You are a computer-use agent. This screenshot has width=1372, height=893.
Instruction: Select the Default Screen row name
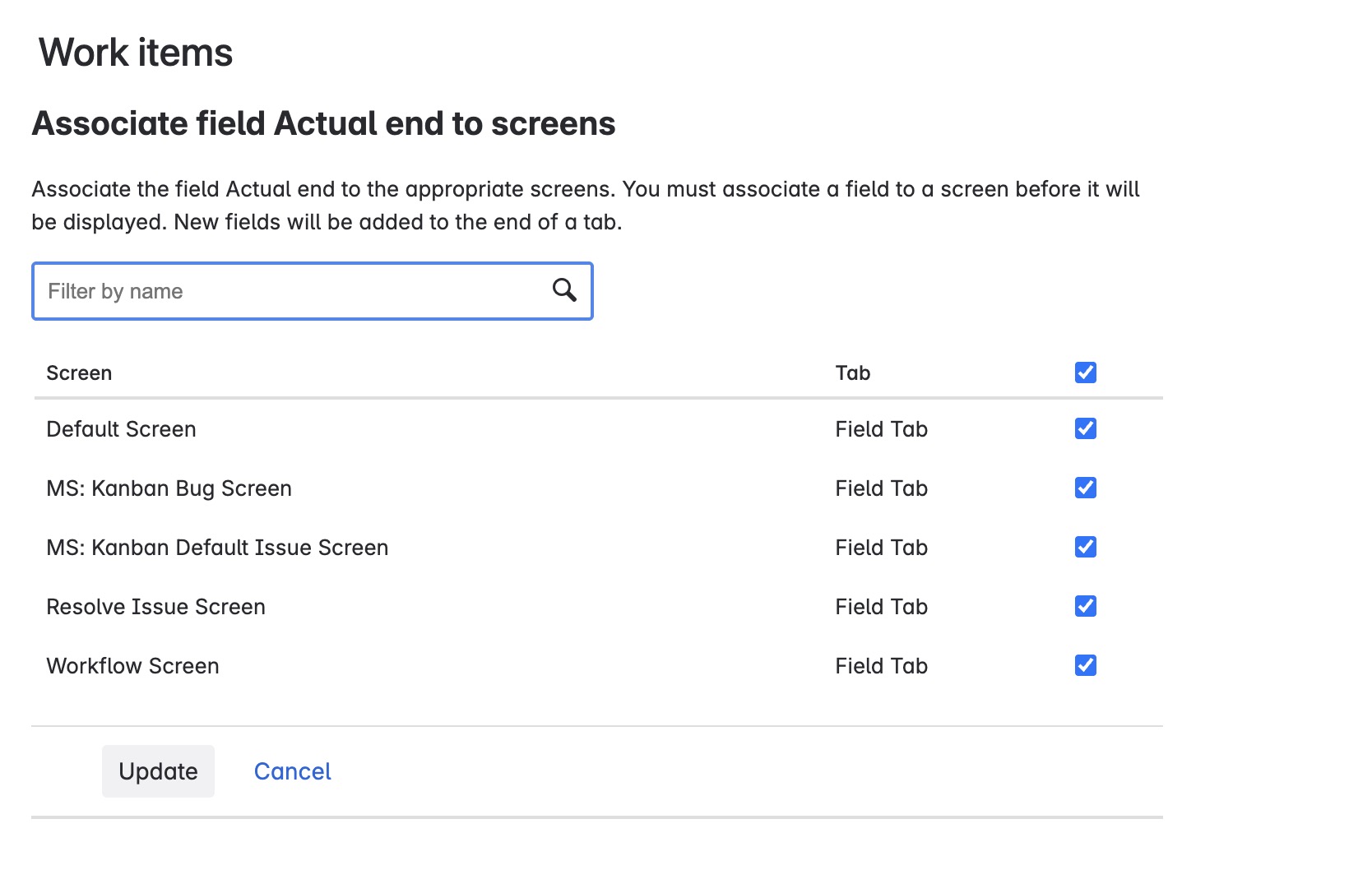point(121,429)
